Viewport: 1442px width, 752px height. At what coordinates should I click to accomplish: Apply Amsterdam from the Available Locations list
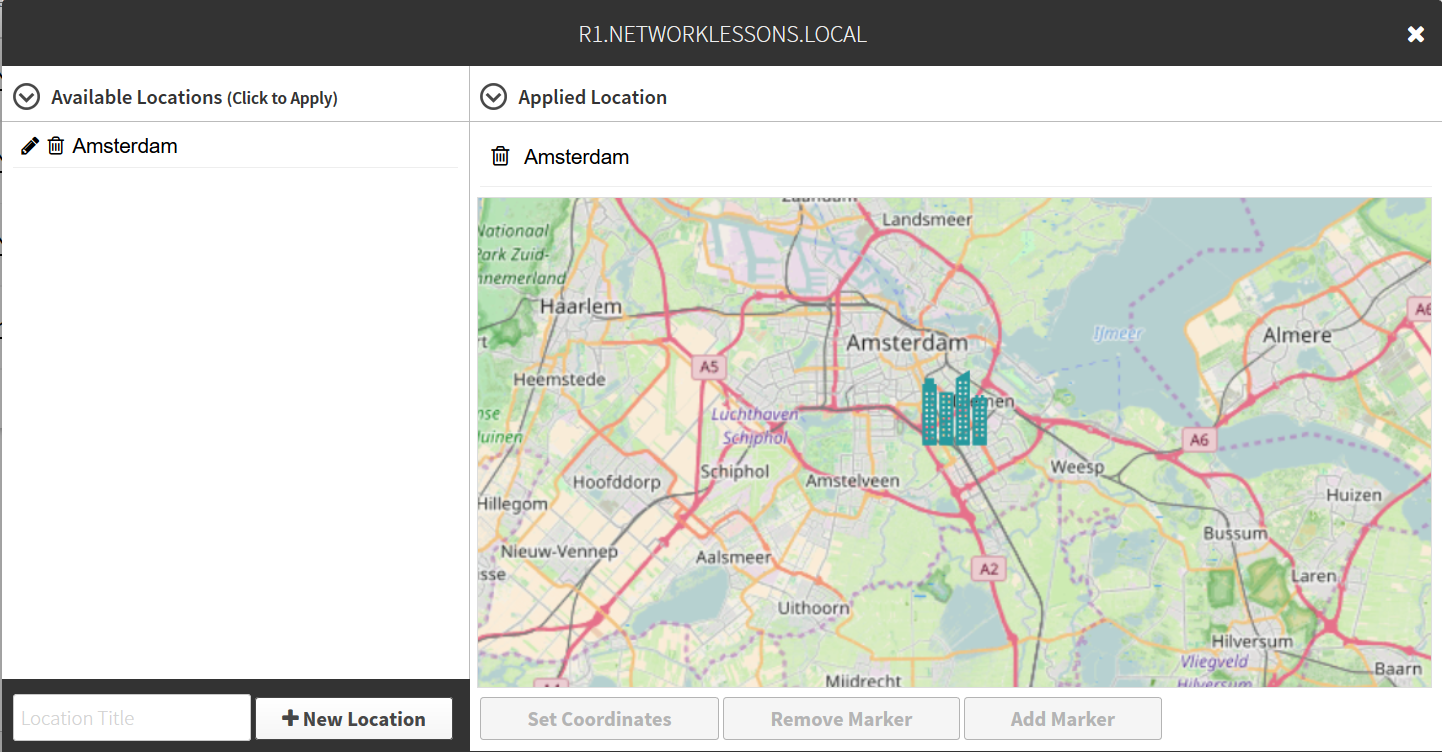tap(125, 146)
